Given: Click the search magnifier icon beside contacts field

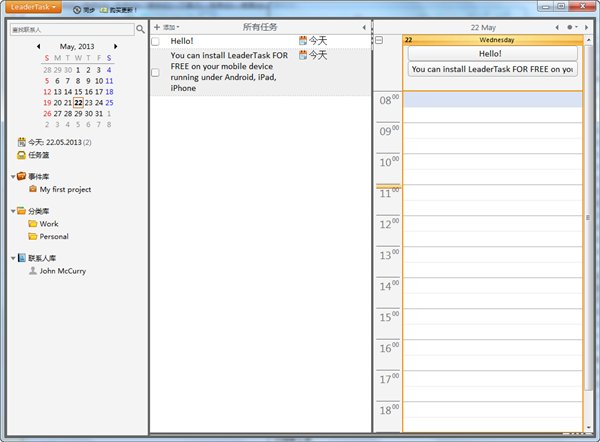Looking at the screenshot, I should (x=141, y=30).
